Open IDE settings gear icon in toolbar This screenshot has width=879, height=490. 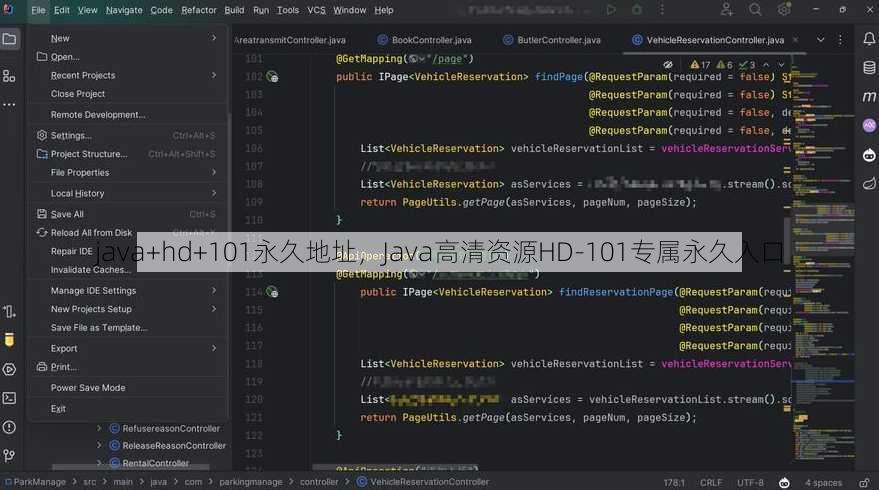click(x=784, y=10)
